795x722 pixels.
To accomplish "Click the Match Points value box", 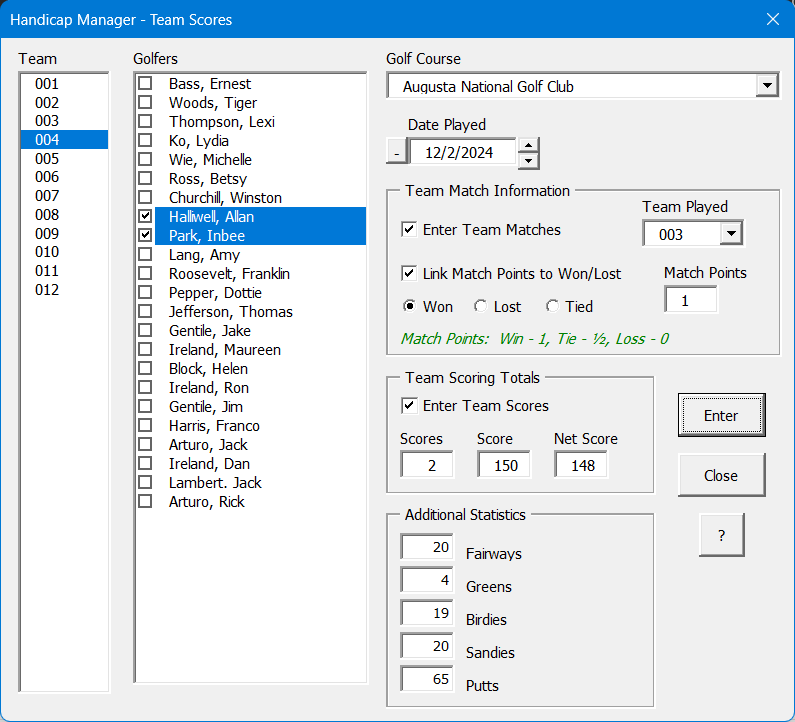I will tap(691, 300).
